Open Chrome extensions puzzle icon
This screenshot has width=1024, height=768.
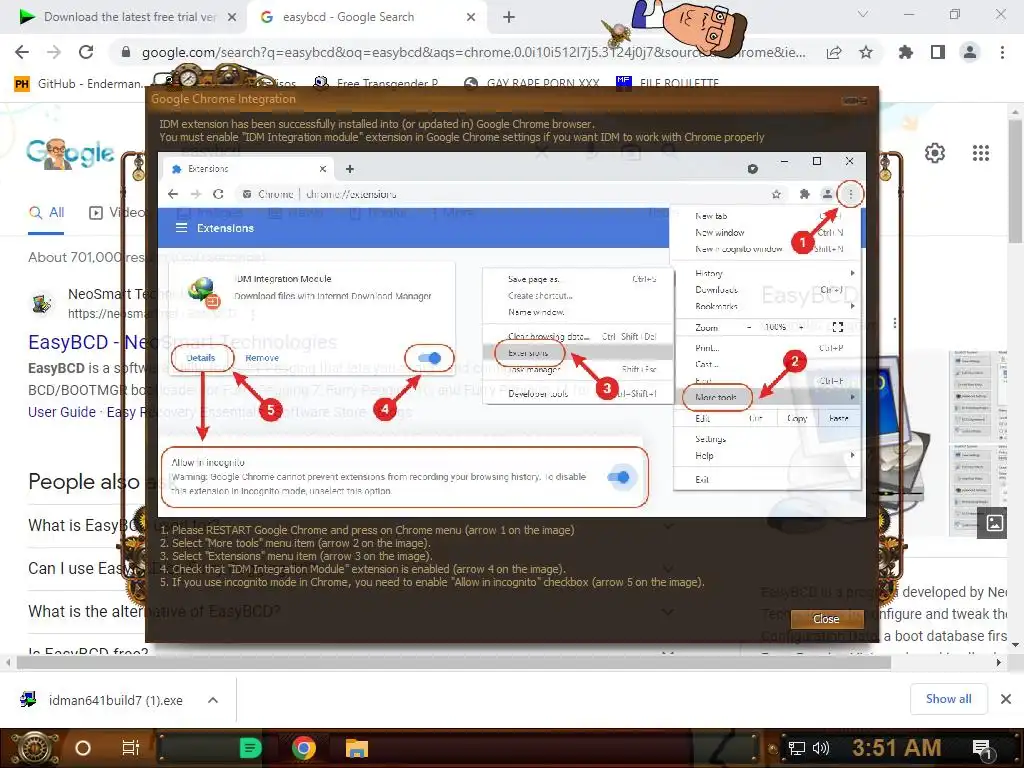906,52
